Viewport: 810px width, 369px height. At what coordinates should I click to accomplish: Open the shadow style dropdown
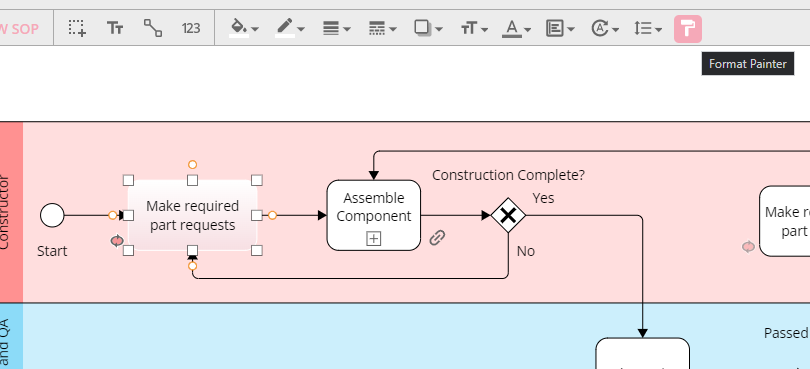[428, 28]
